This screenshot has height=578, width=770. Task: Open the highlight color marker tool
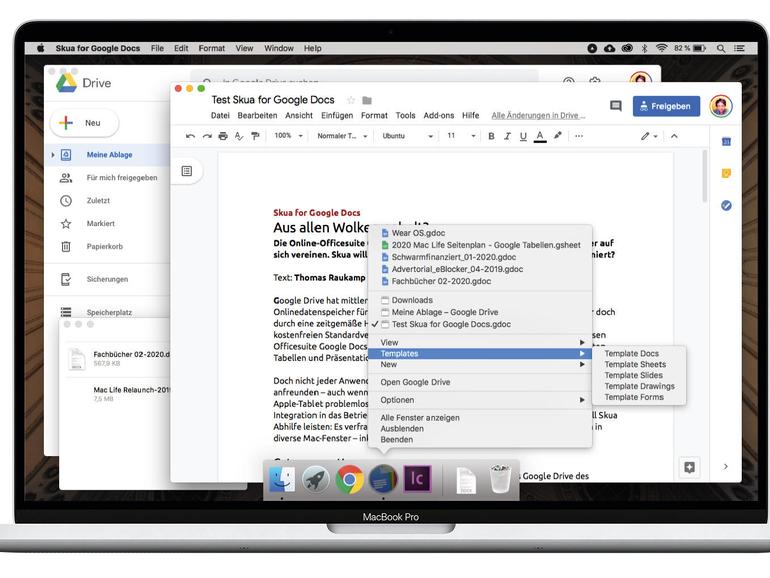tap(557, 136)
